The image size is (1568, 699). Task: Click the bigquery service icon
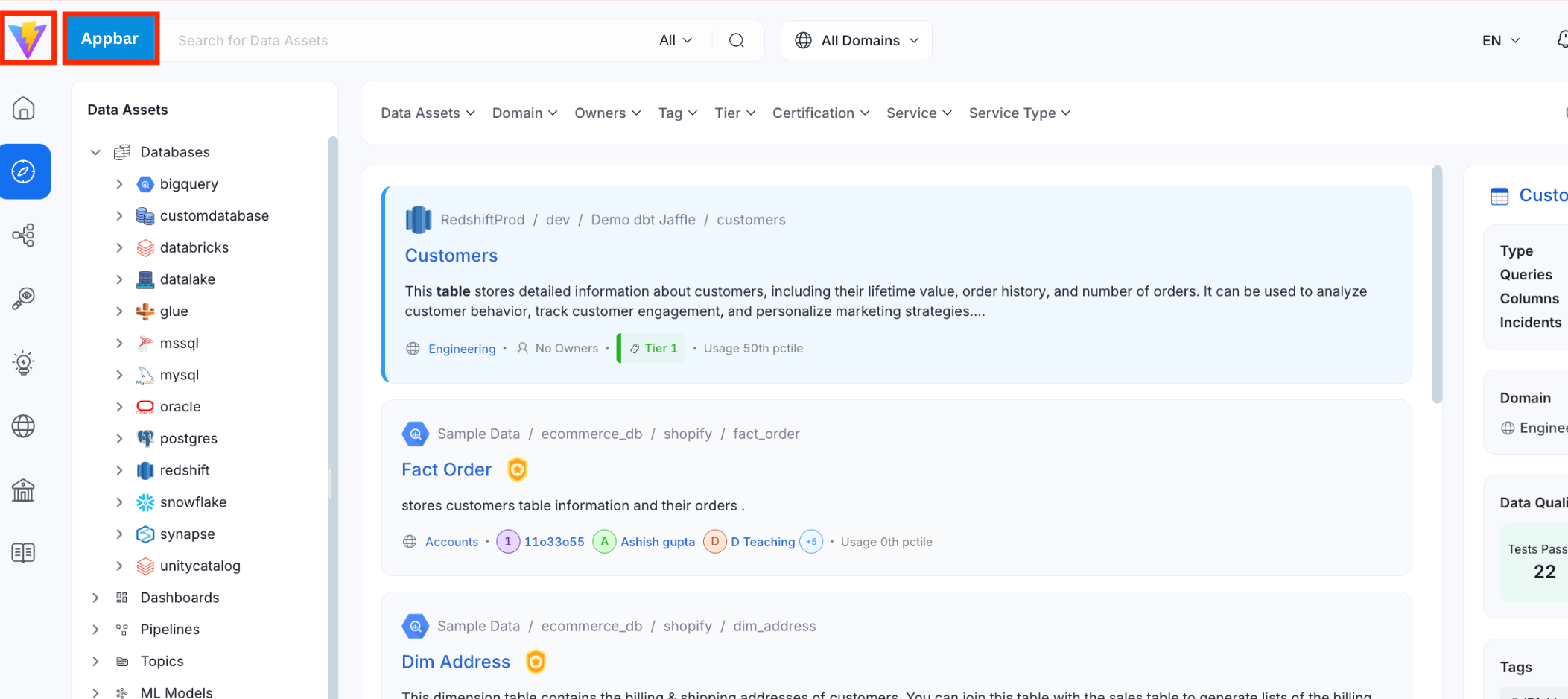point(145,184)
